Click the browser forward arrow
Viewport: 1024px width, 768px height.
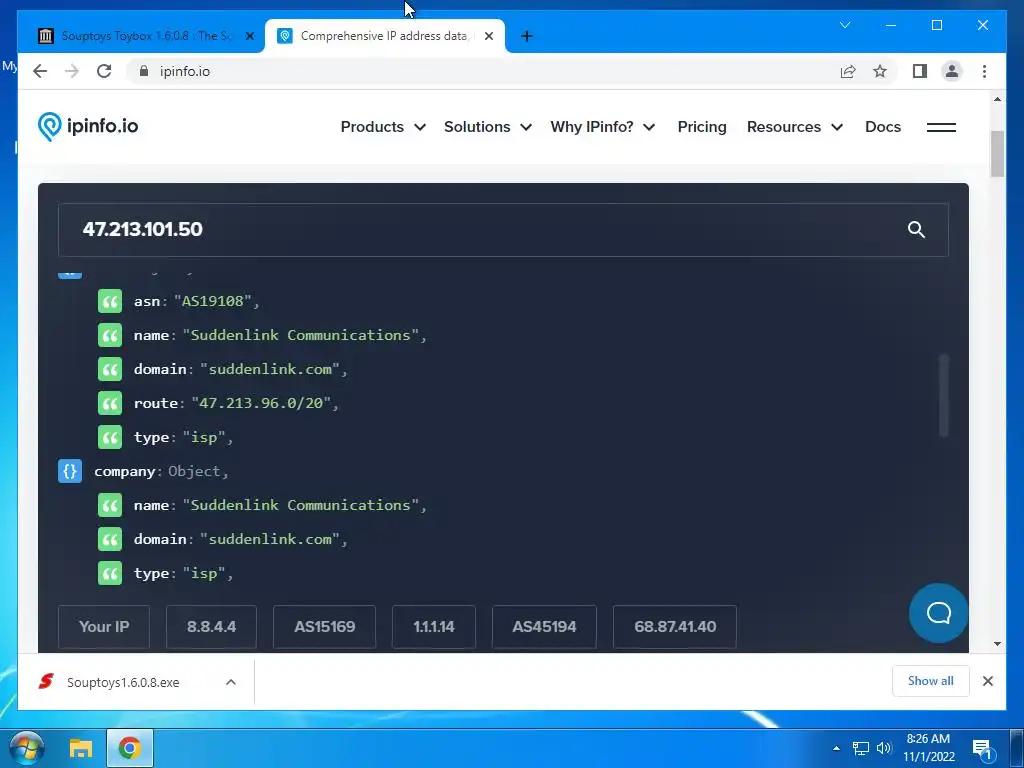[71, 71]
